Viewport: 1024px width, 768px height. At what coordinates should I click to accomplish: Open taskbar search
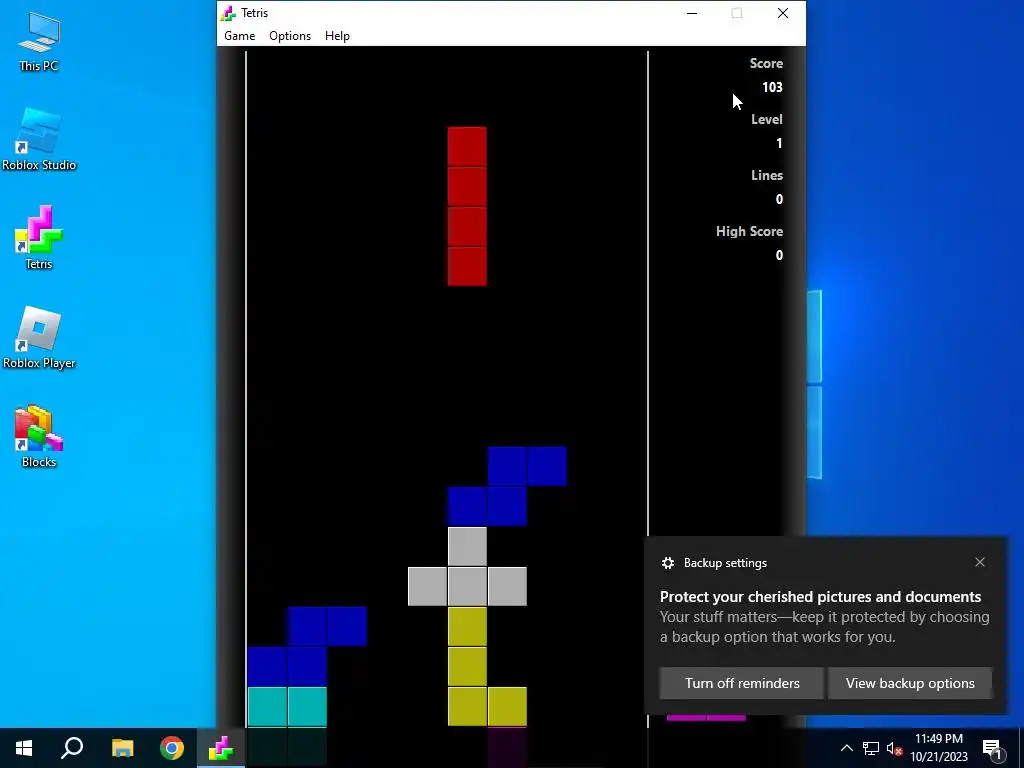[x=72, y=748]
